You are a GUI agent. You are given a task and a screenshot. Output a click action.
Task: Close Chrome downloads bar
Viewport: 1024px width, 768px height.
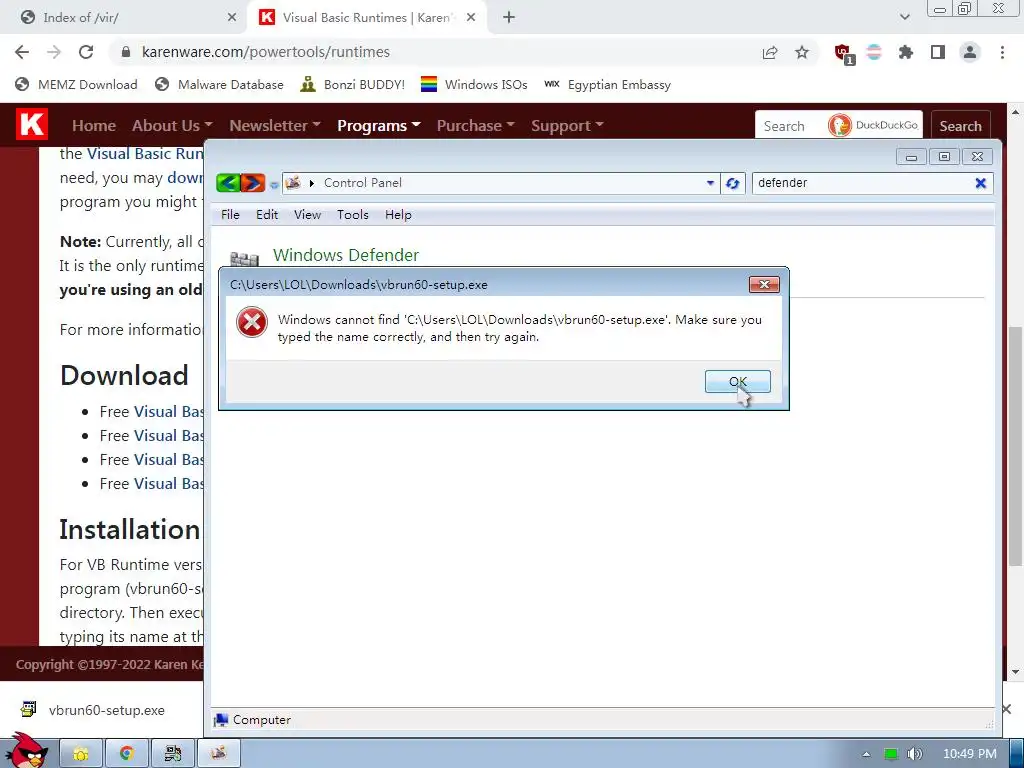(x=1008, y=709)
